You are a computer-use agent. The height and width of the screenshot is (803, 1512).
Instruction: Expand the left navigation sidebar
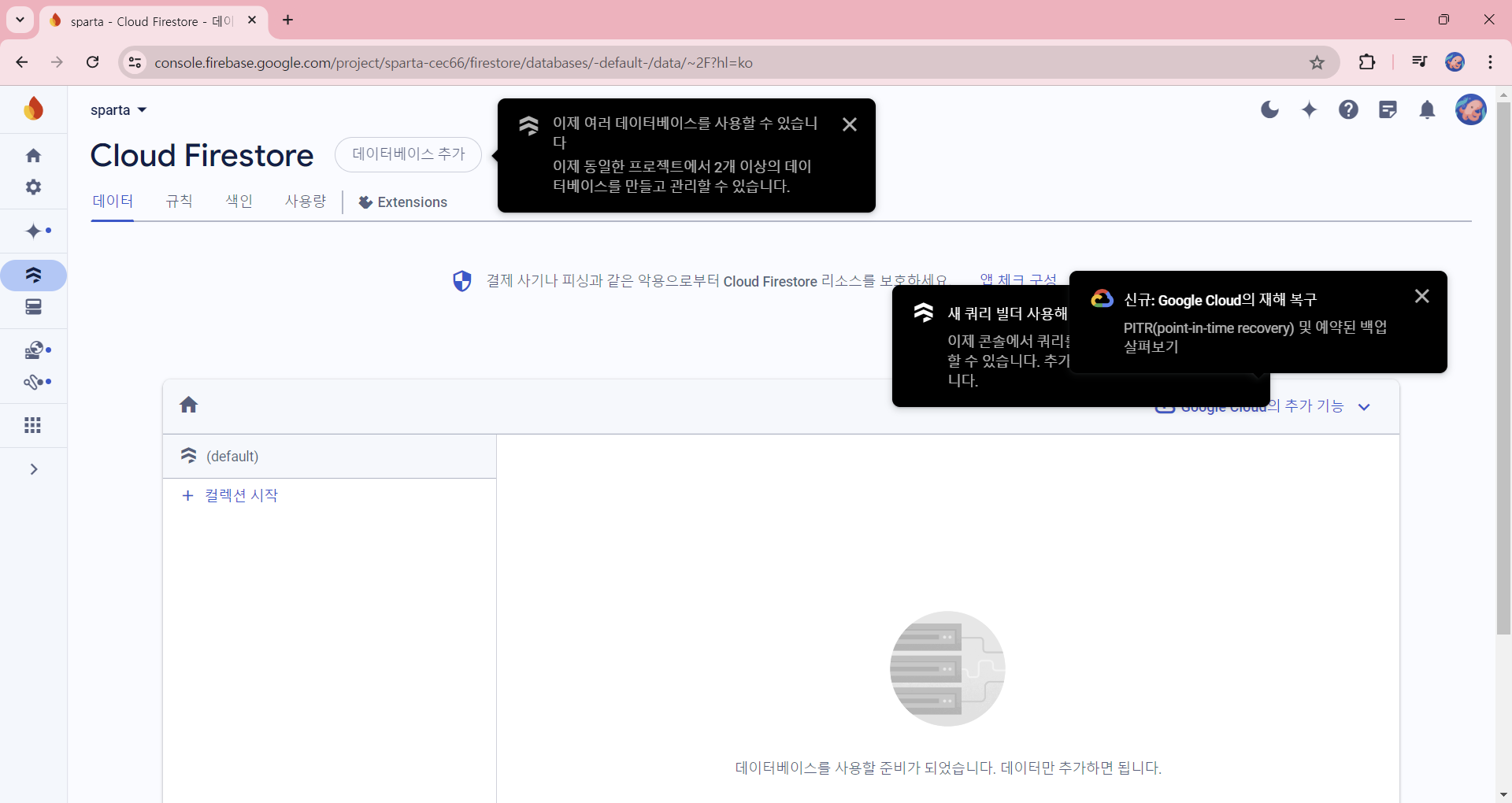click(x=33, y=469)
